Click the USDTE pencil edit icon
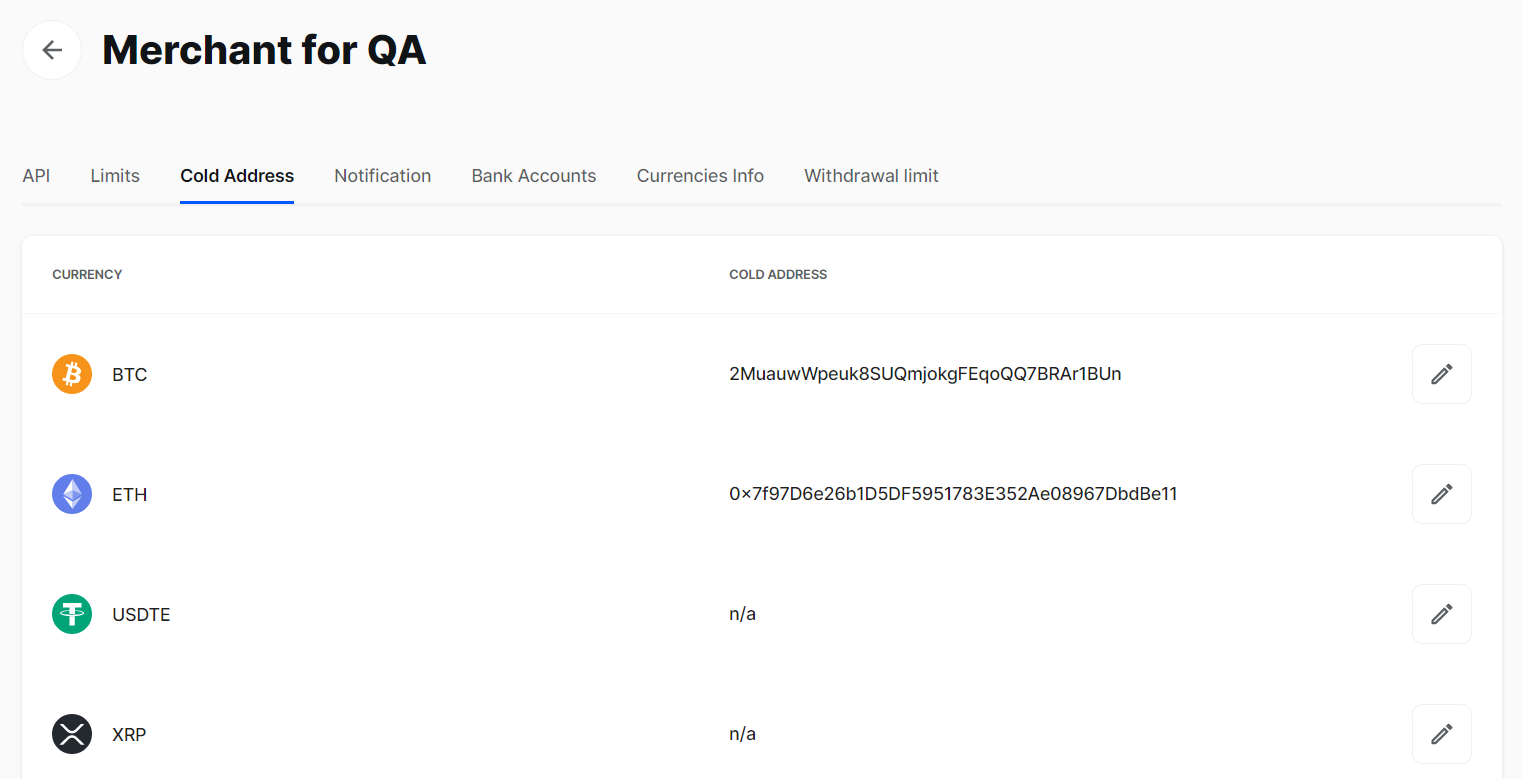1522x779 pixels. [x=1441, y=614]
